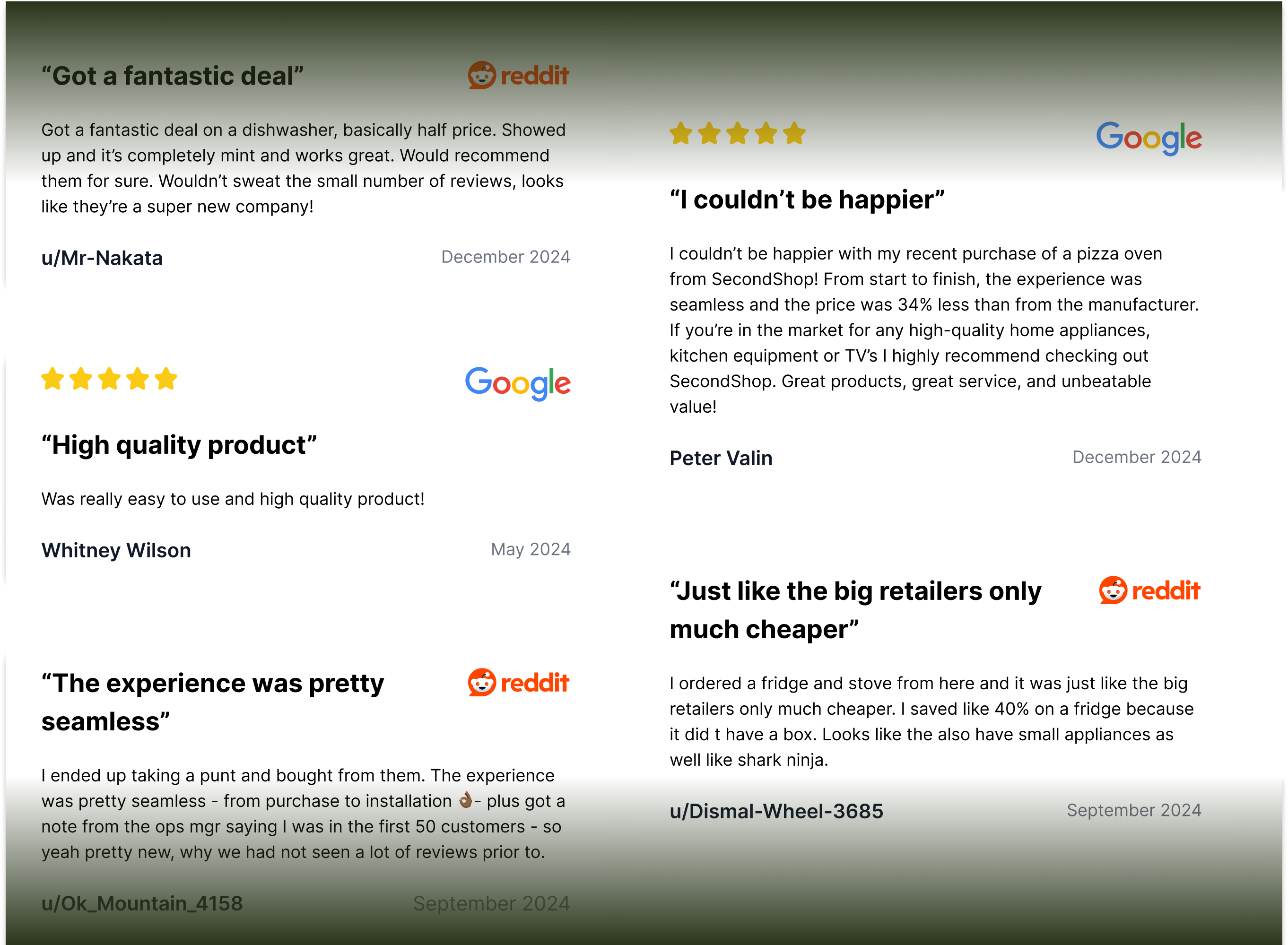Click the OK hand emoji in the review

(x=466, y=800)
